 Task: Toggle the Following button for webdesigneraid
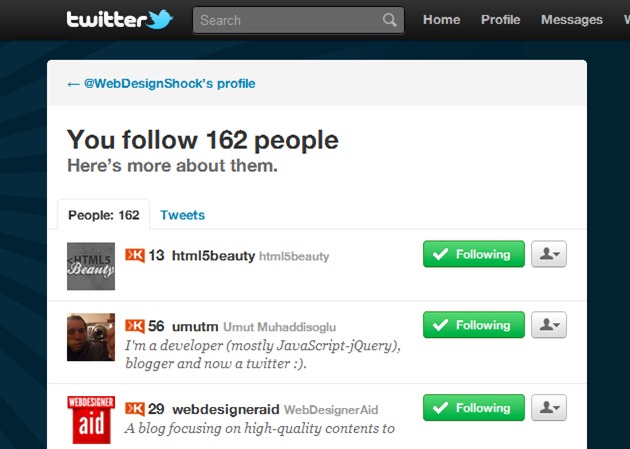[474, 408]
